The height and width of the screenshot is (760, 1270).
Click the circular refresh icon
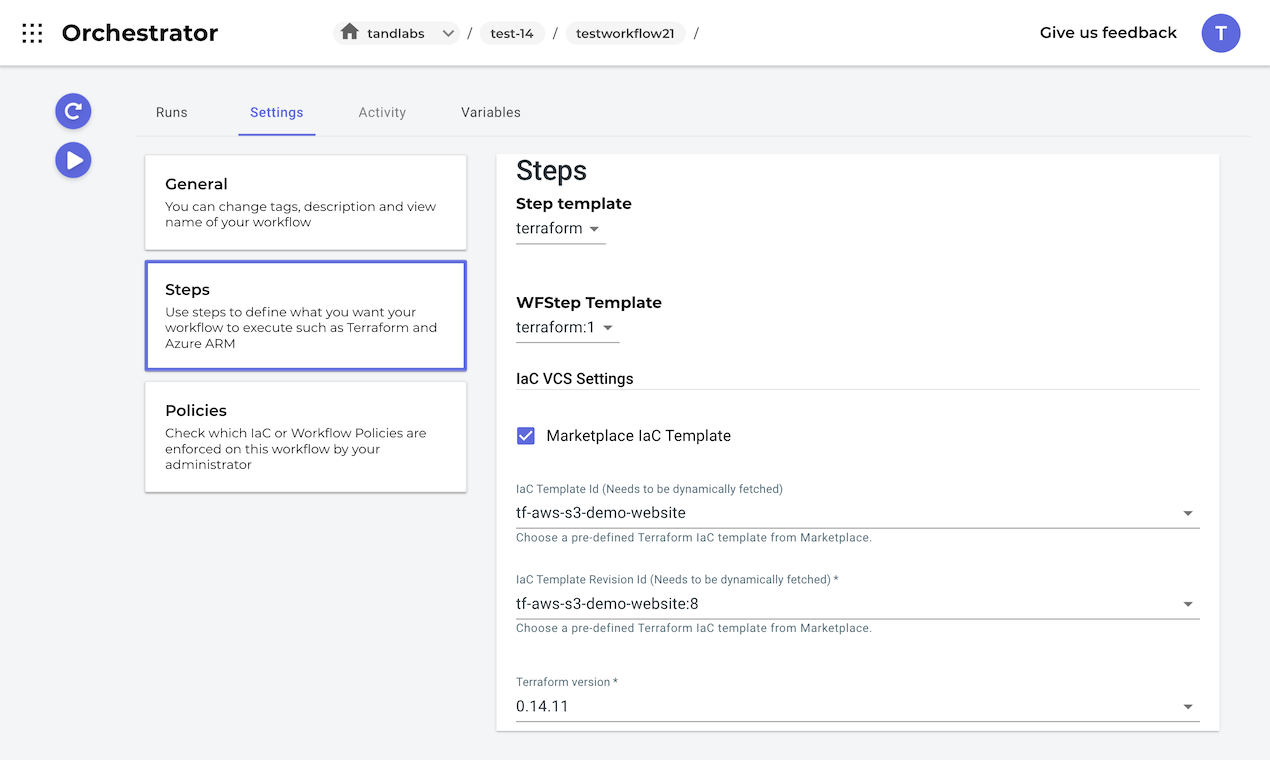coord(73,111)
